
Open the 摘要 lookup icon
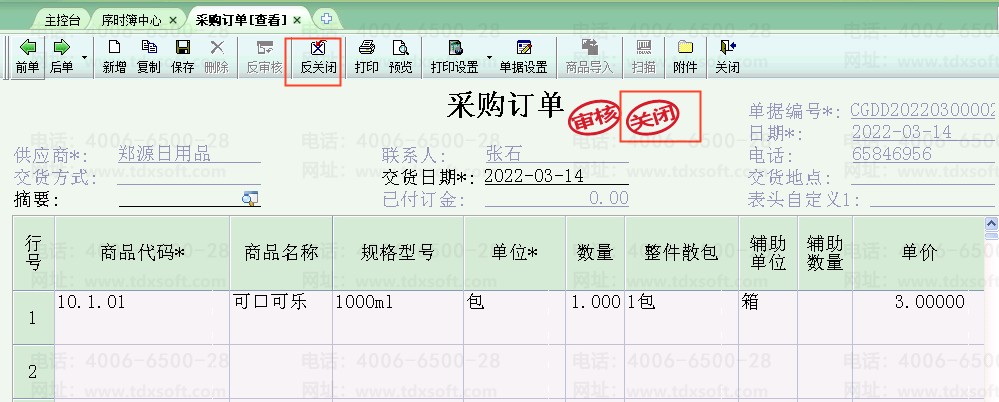250,199
